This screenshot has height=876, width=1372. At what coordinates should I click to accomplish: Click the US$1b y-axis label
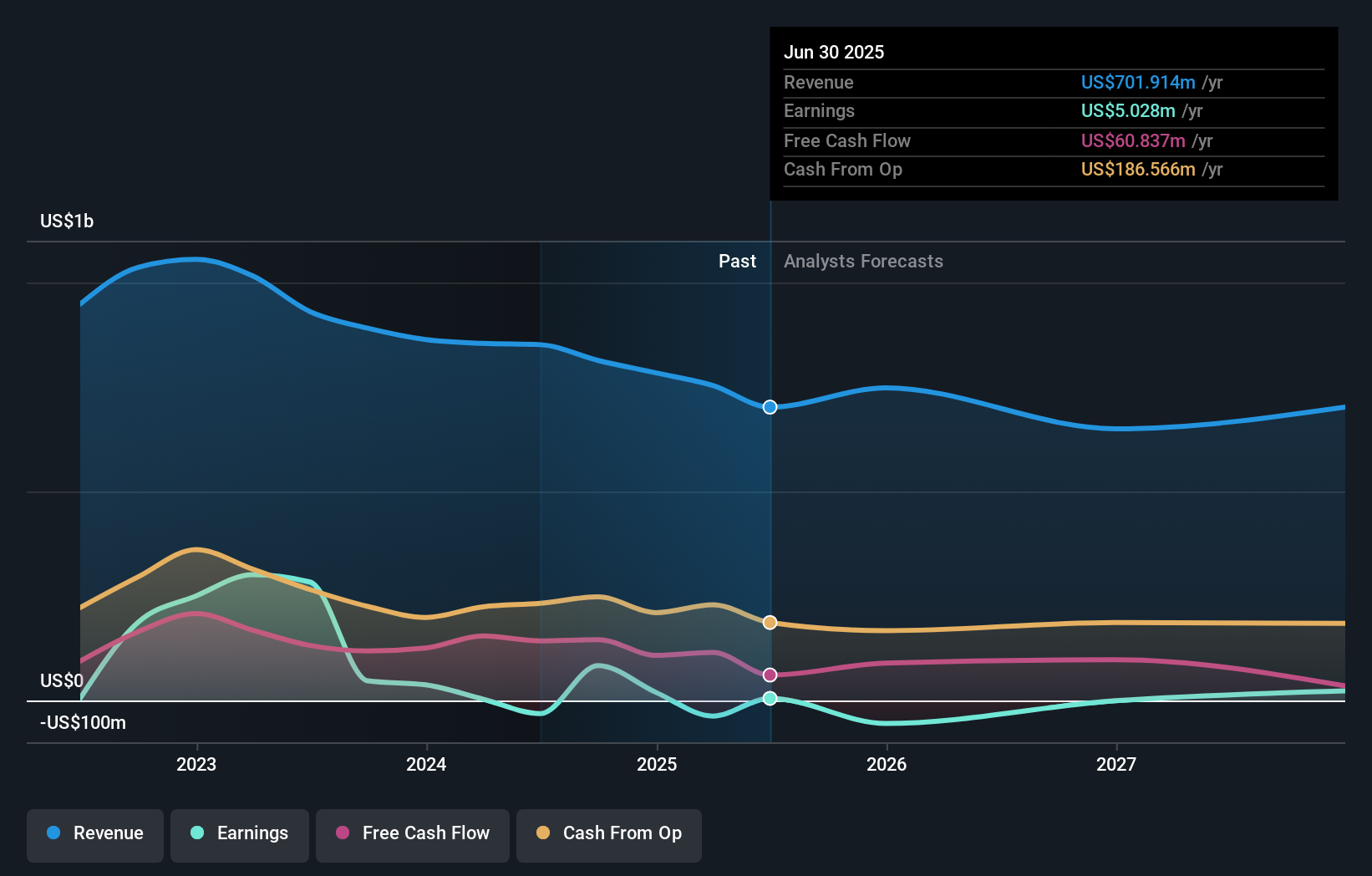pos(67,221)
